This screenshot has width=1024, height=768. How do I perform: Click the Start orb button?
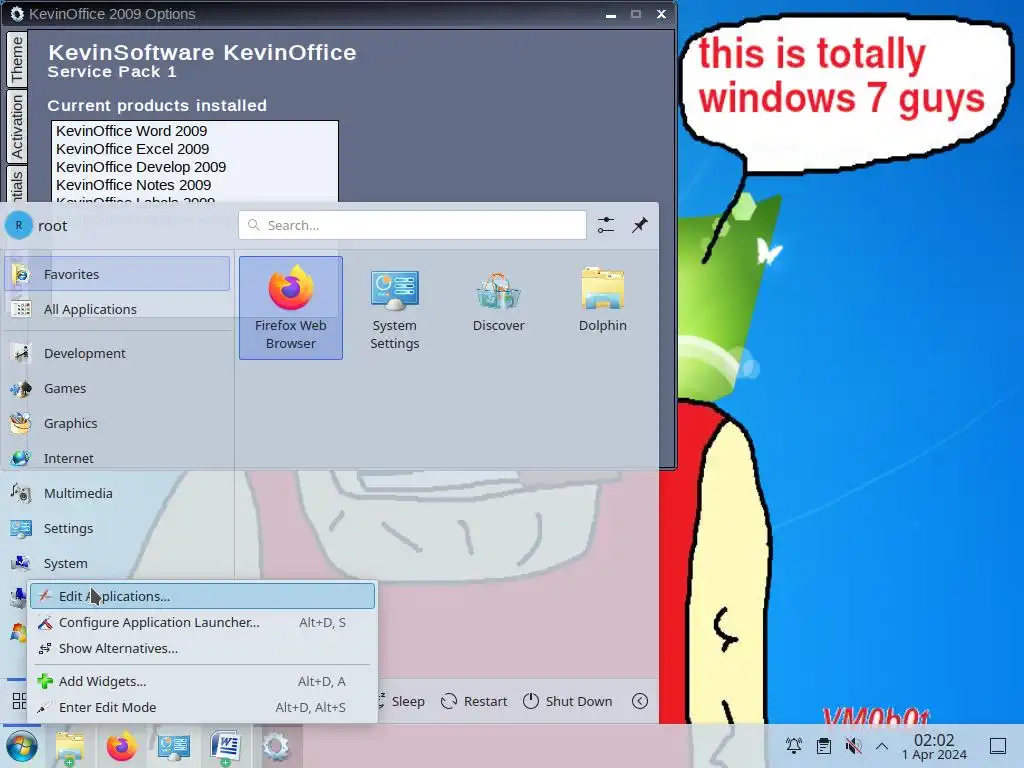(x=22, y=746)
